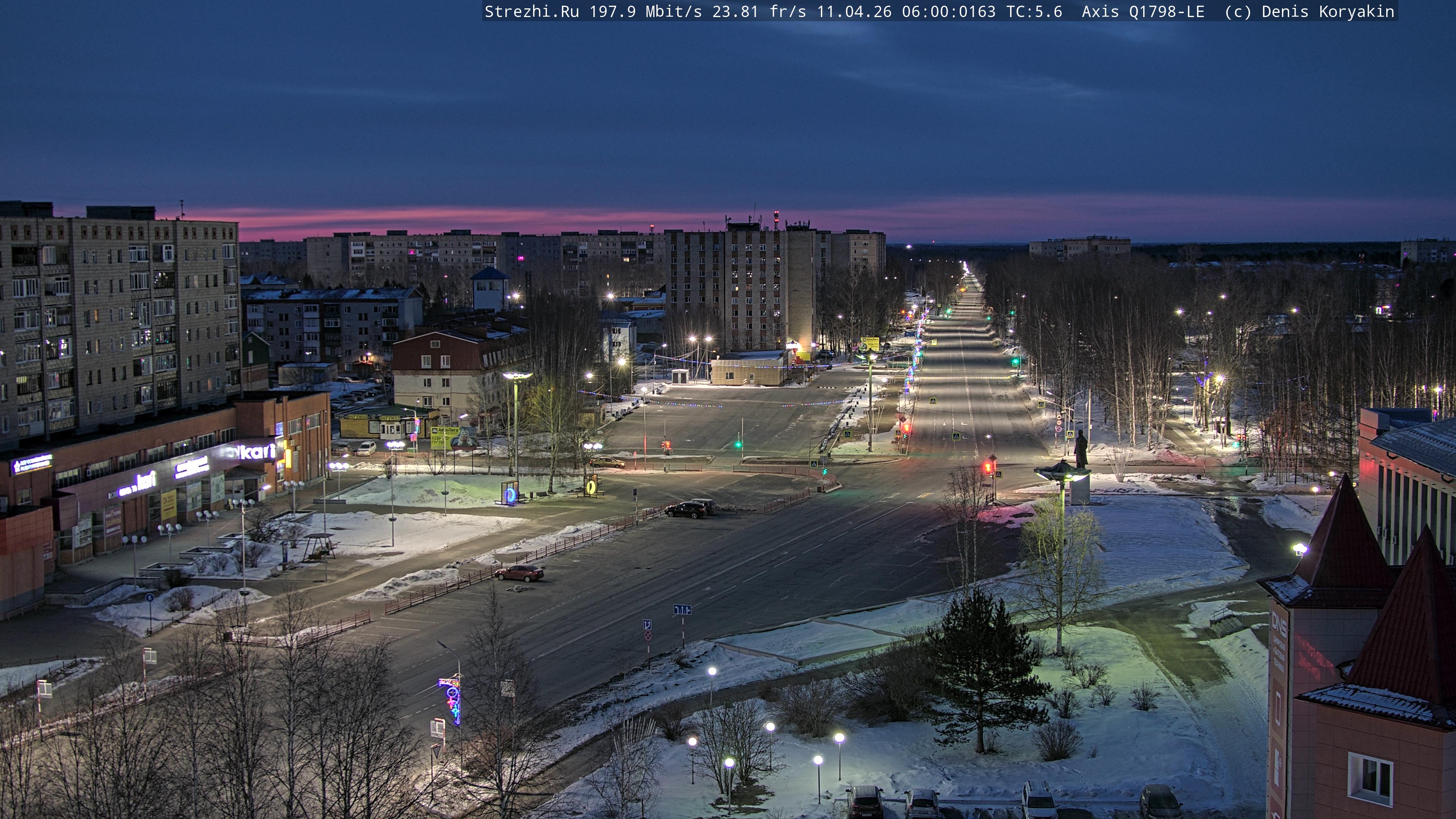Click the tan car at the intersection
Screen dimensions: 1456x819
607,463
